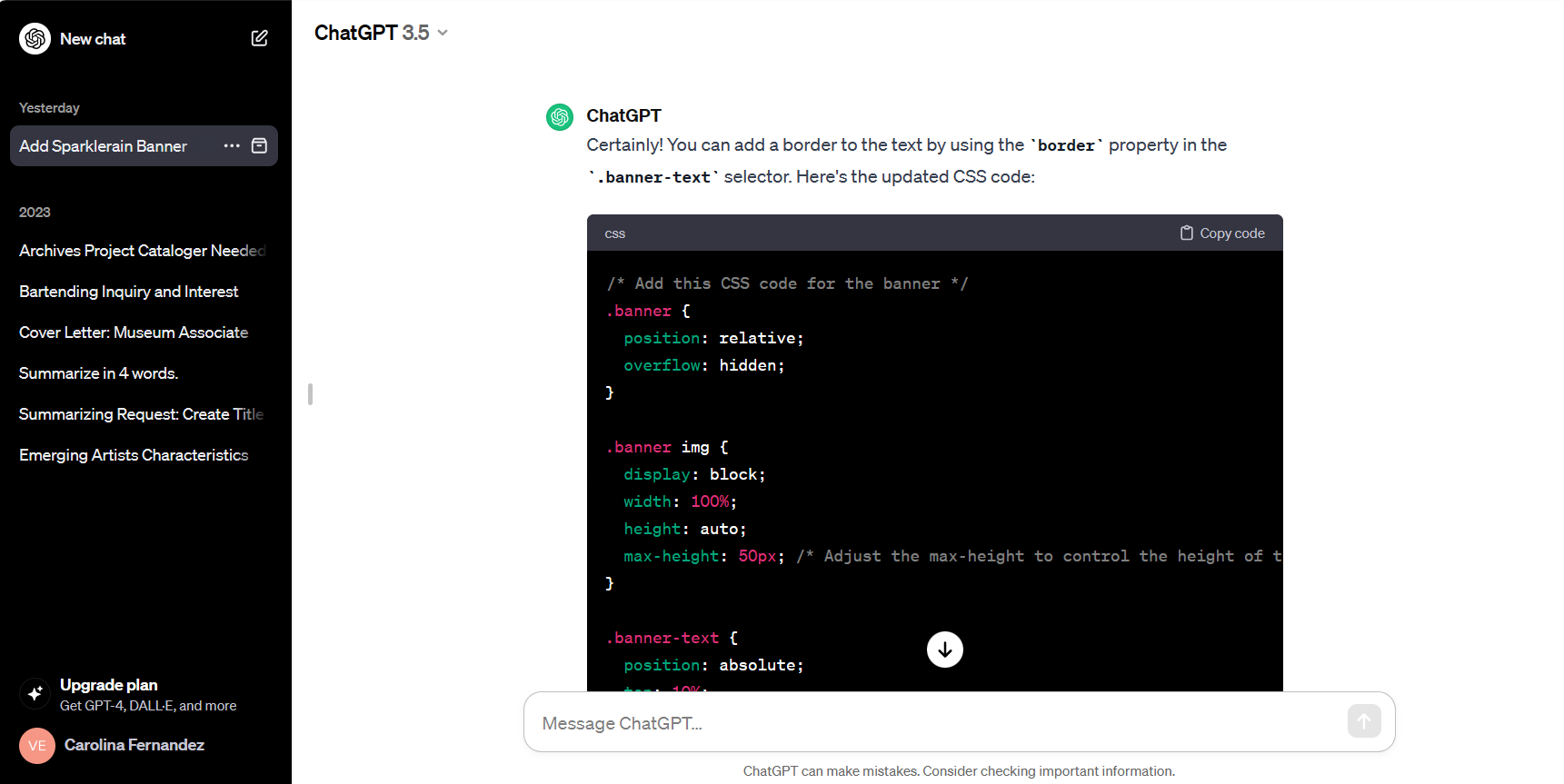
Task: Click 'Get GPT-4, DALL·E, and more' text
Action: (x=148, y=706)
